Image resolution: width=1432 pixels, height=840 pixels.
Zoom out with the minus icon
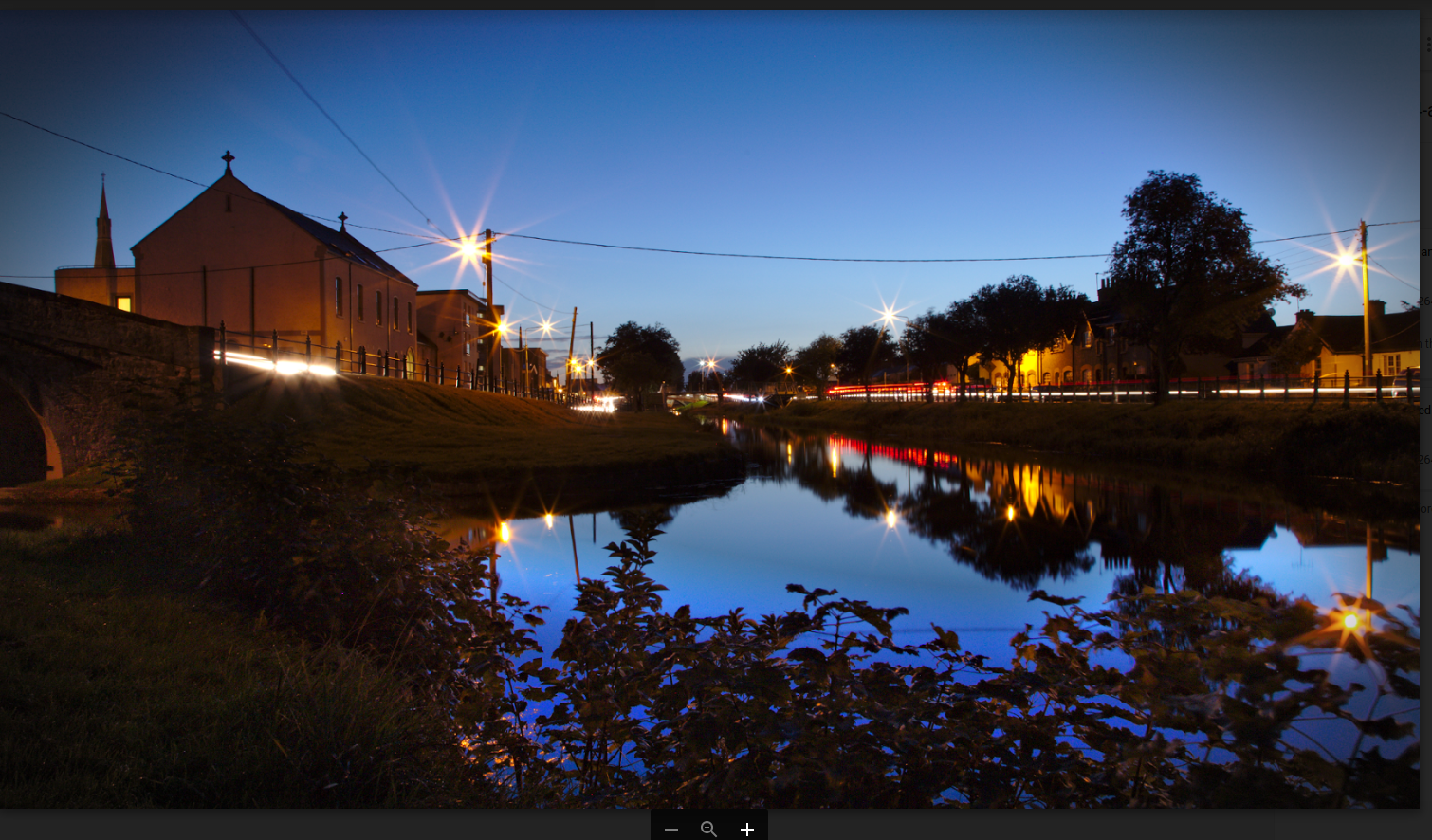click(x=671, y=830)
